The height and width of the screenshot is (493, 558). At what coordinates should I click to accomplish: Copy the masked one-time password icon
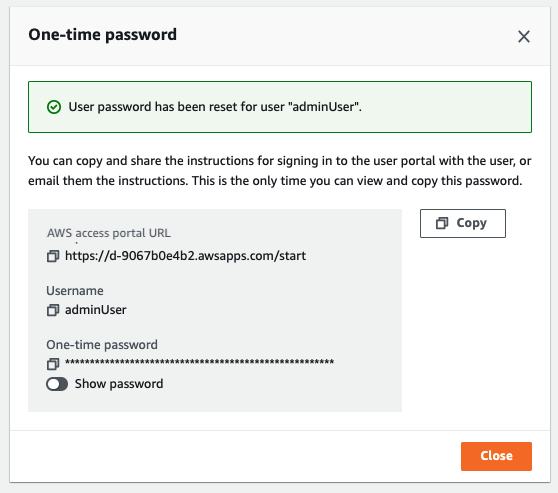53,364
